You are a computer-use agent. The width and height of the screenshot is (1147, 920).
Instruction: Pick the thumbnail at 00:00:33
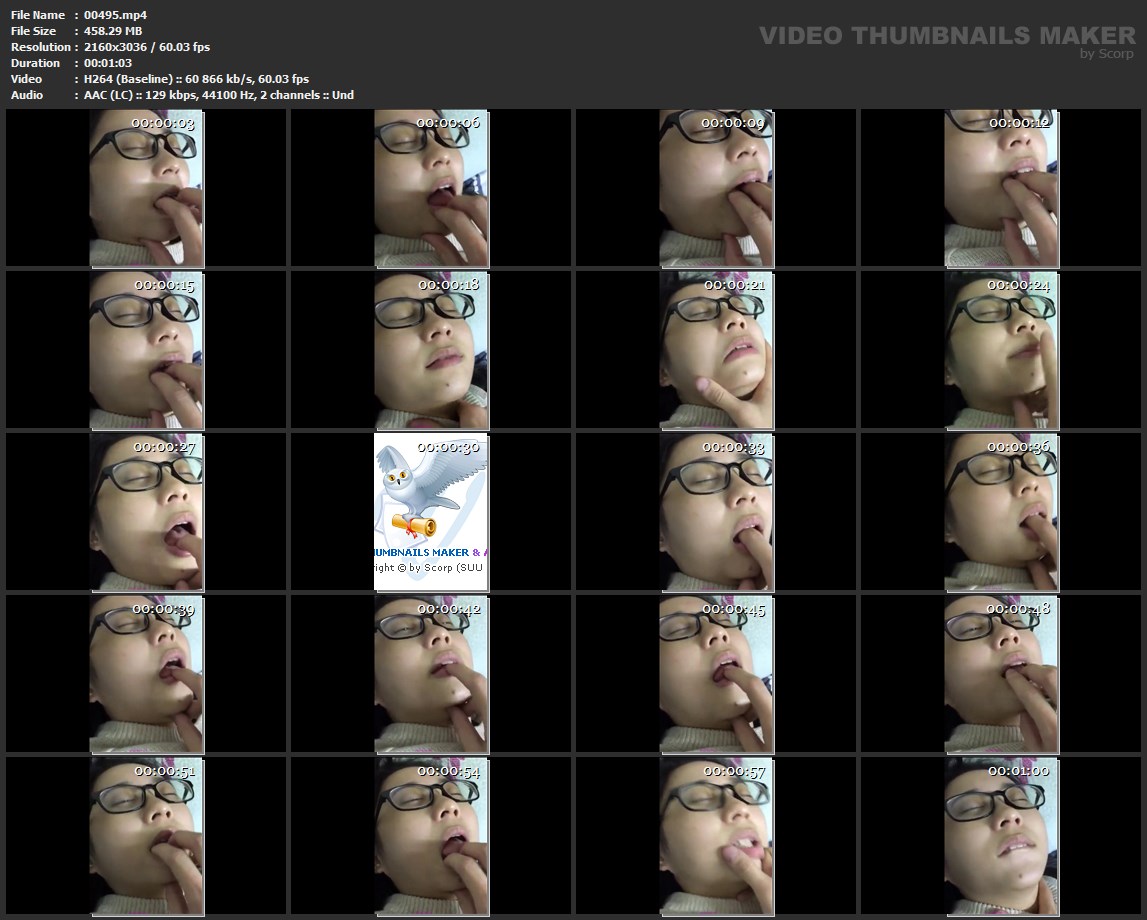pyautogui.click(x=716, y=512)
